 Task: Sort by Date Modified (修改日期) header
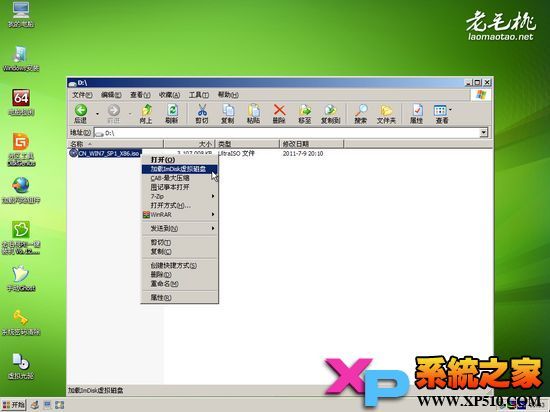click(311, 144)
